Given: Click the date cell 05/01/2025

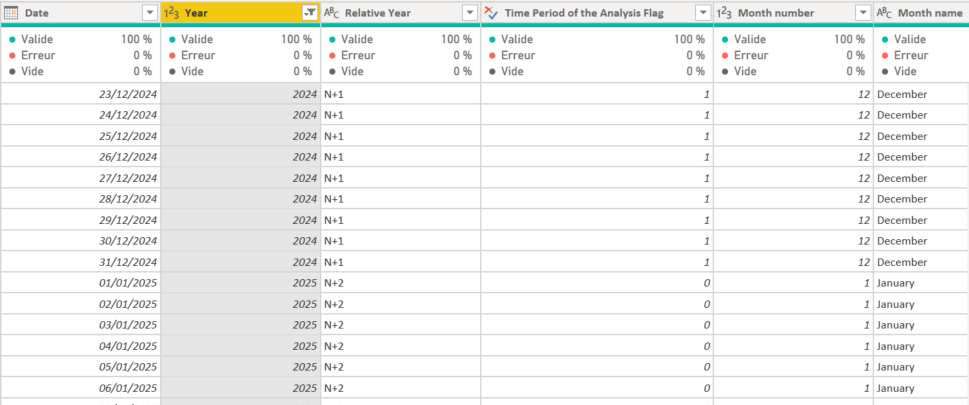Looking at the screenshot, I should coord(80,367).
